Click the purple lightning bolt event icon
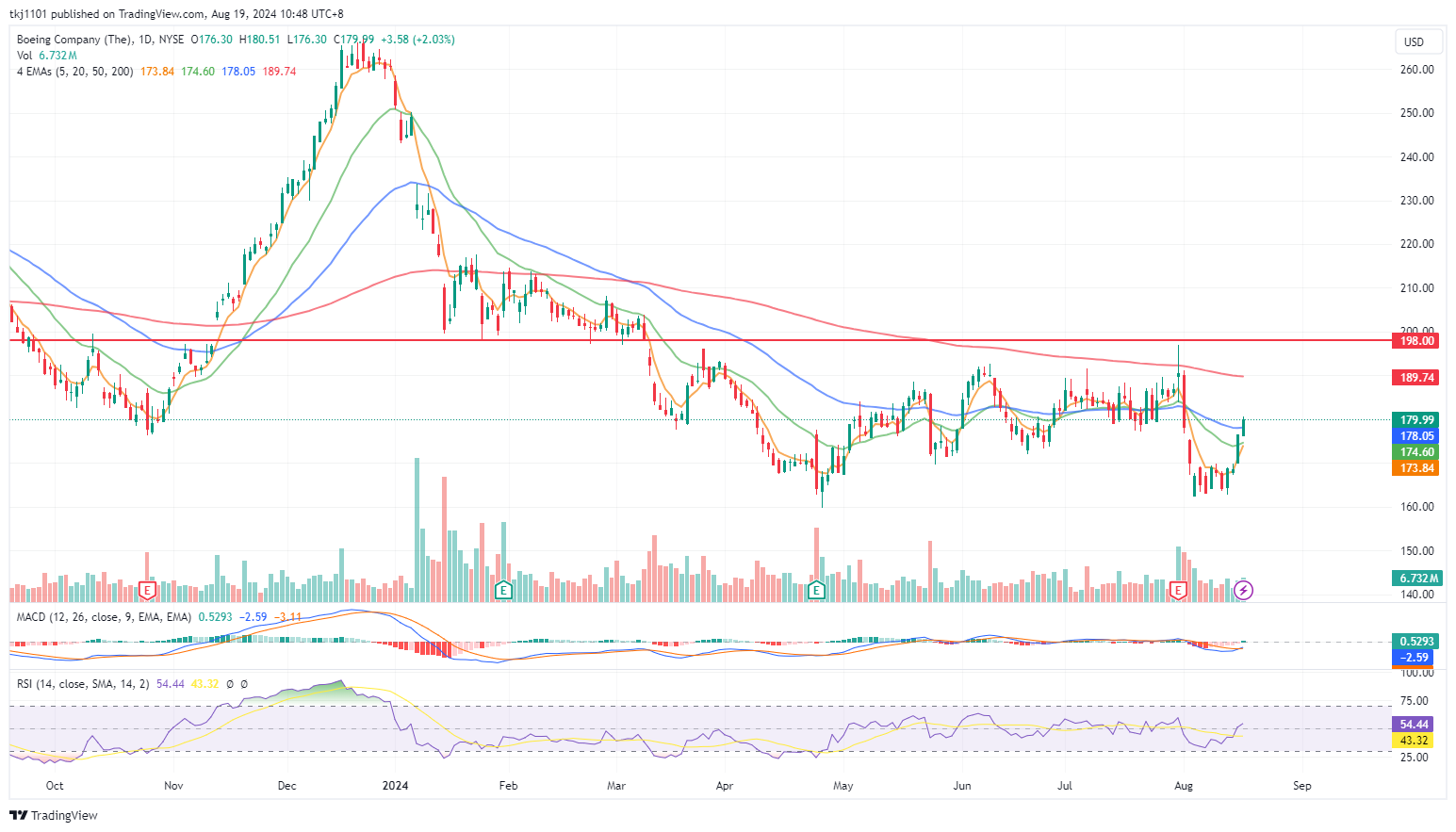This screenshot has height=832, width=1456. (1244, 591)
